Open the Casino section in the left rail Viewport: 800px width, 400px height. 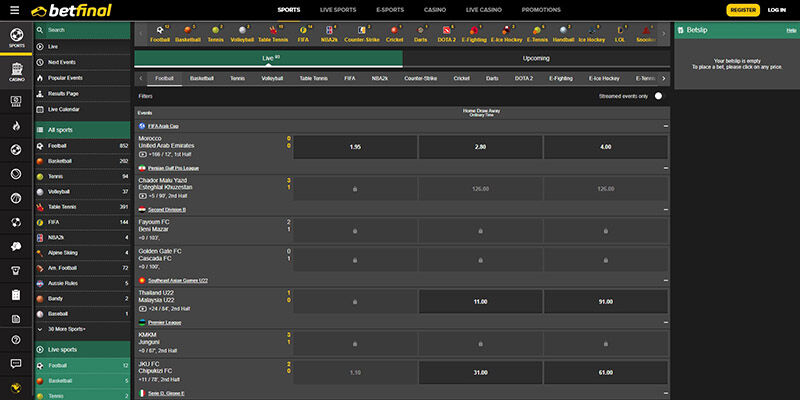click(16, 72)
